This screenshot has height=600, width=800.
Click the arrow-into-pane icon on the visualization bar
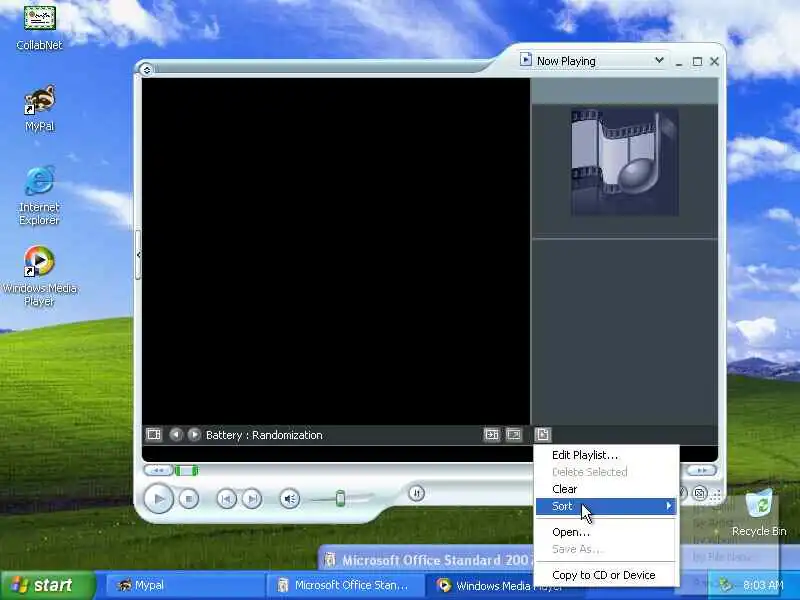click(x=491, y=435)
